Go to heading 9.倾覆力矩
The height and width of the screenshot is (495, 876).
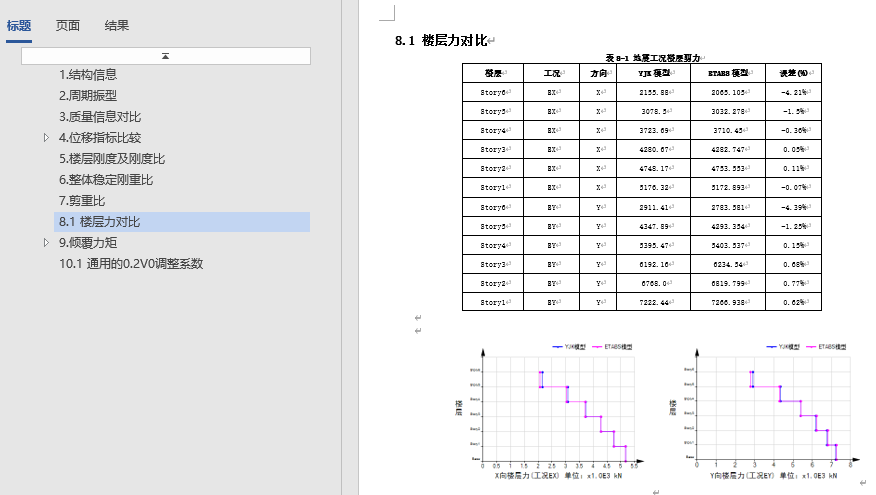point(88,243)
